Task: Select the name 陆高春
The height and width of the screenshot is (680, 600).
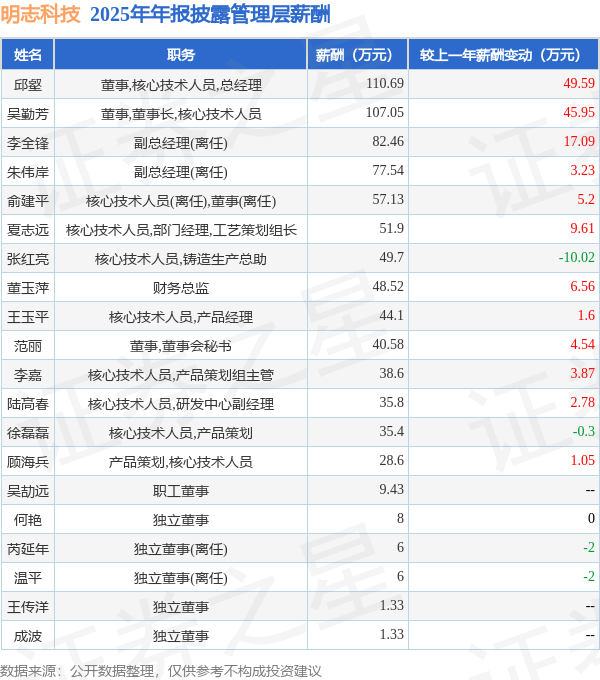Action: 28,404
